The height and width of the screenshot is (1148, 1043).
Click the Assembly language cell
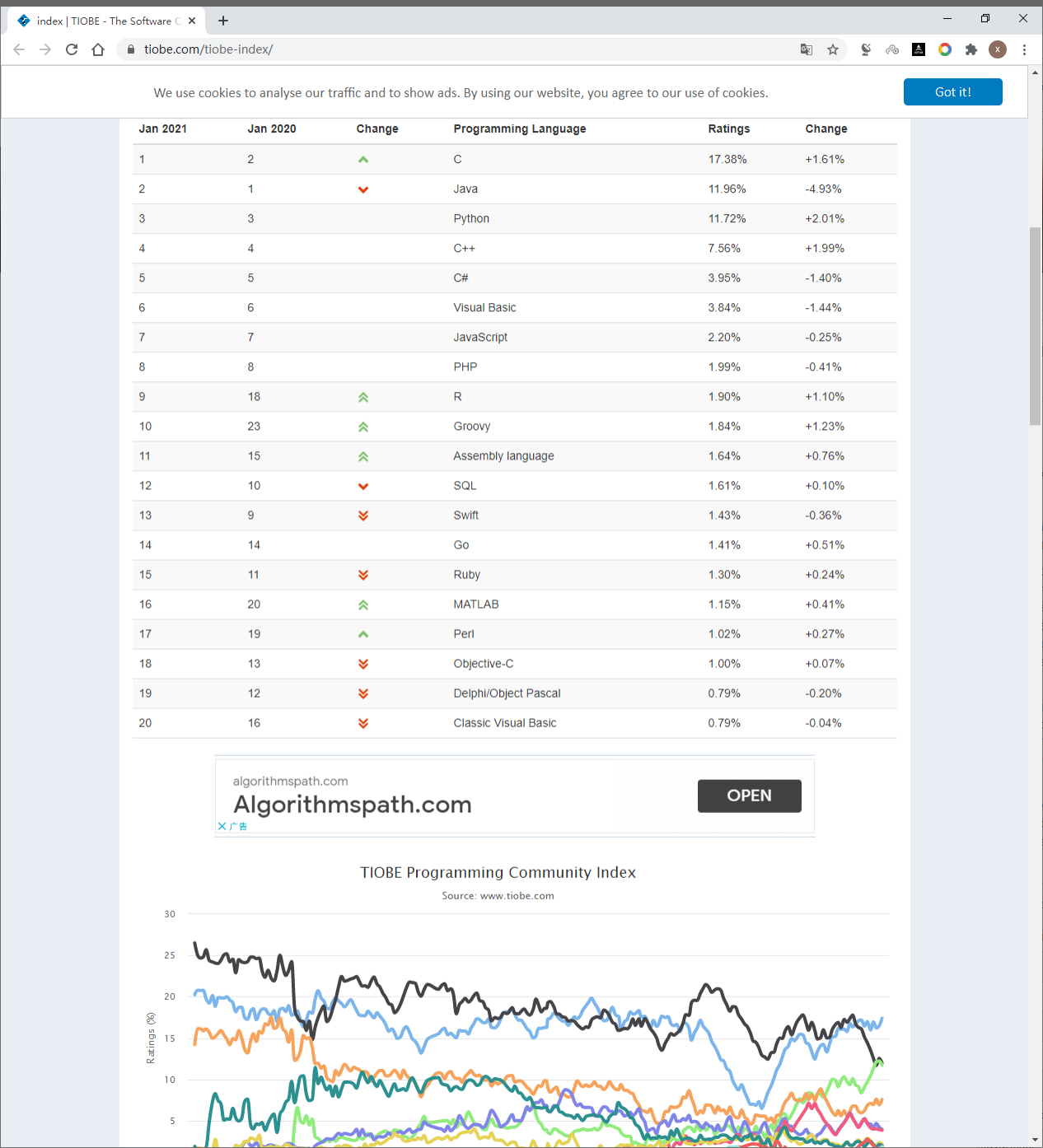(x=503, y=456)
